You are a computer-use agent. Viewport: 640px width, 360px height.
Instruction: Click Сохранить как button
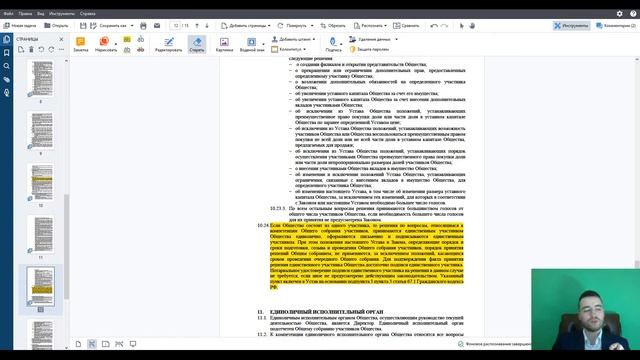109,26
